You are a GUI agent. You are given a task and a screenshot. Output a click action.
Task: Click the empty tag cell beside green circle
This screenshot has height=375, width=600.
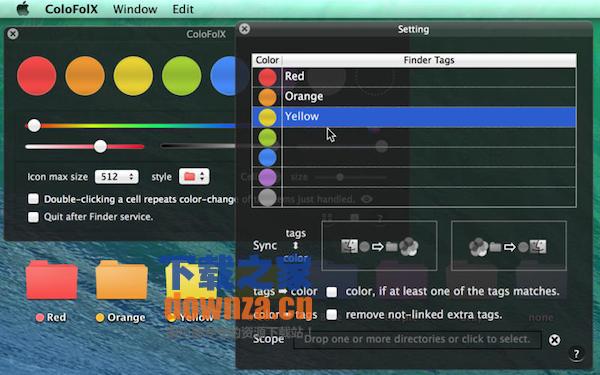(429, 137)
